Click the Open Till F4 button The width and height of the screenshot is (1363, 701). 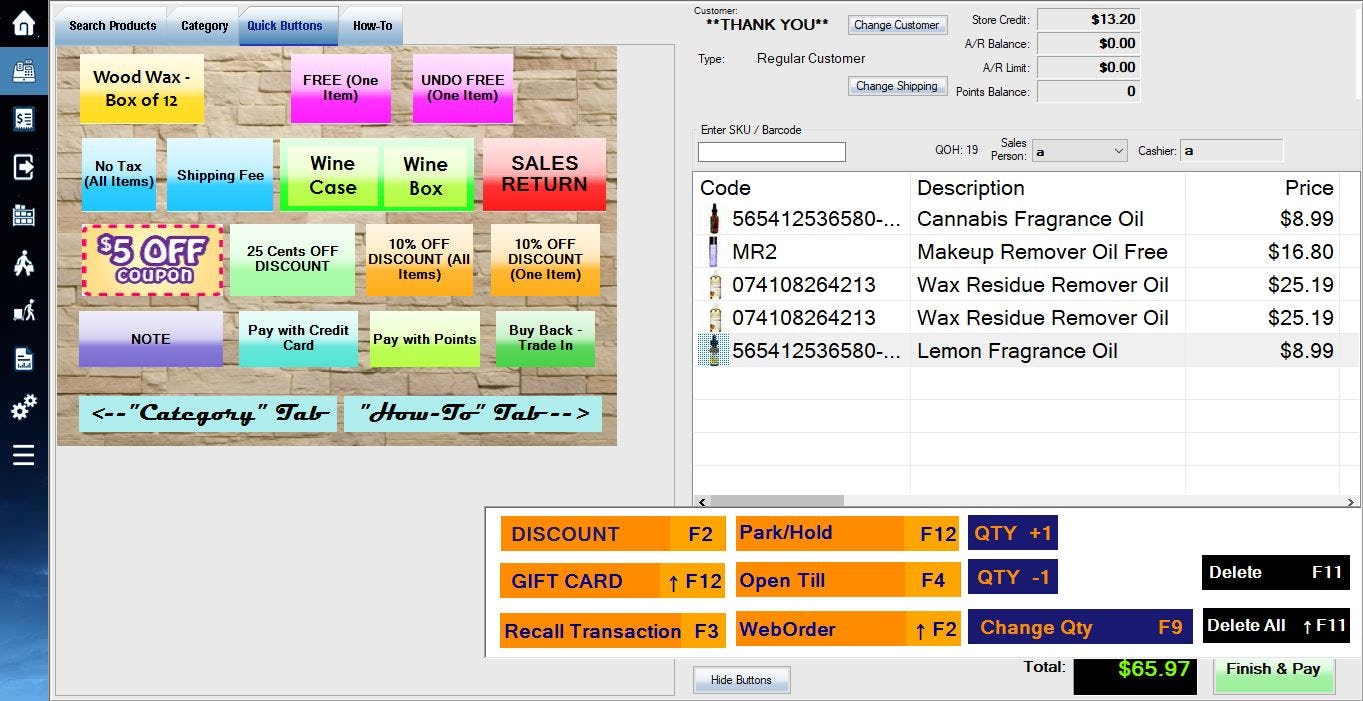point(848,580)
